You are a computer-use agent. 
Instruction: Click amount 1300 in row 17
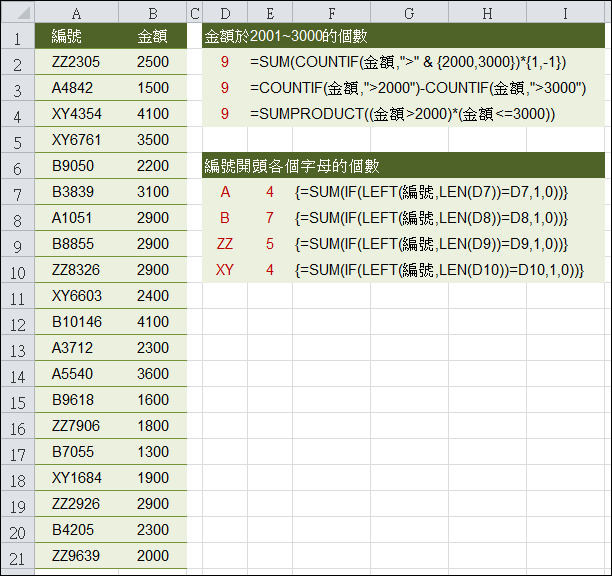click(153, 452)
